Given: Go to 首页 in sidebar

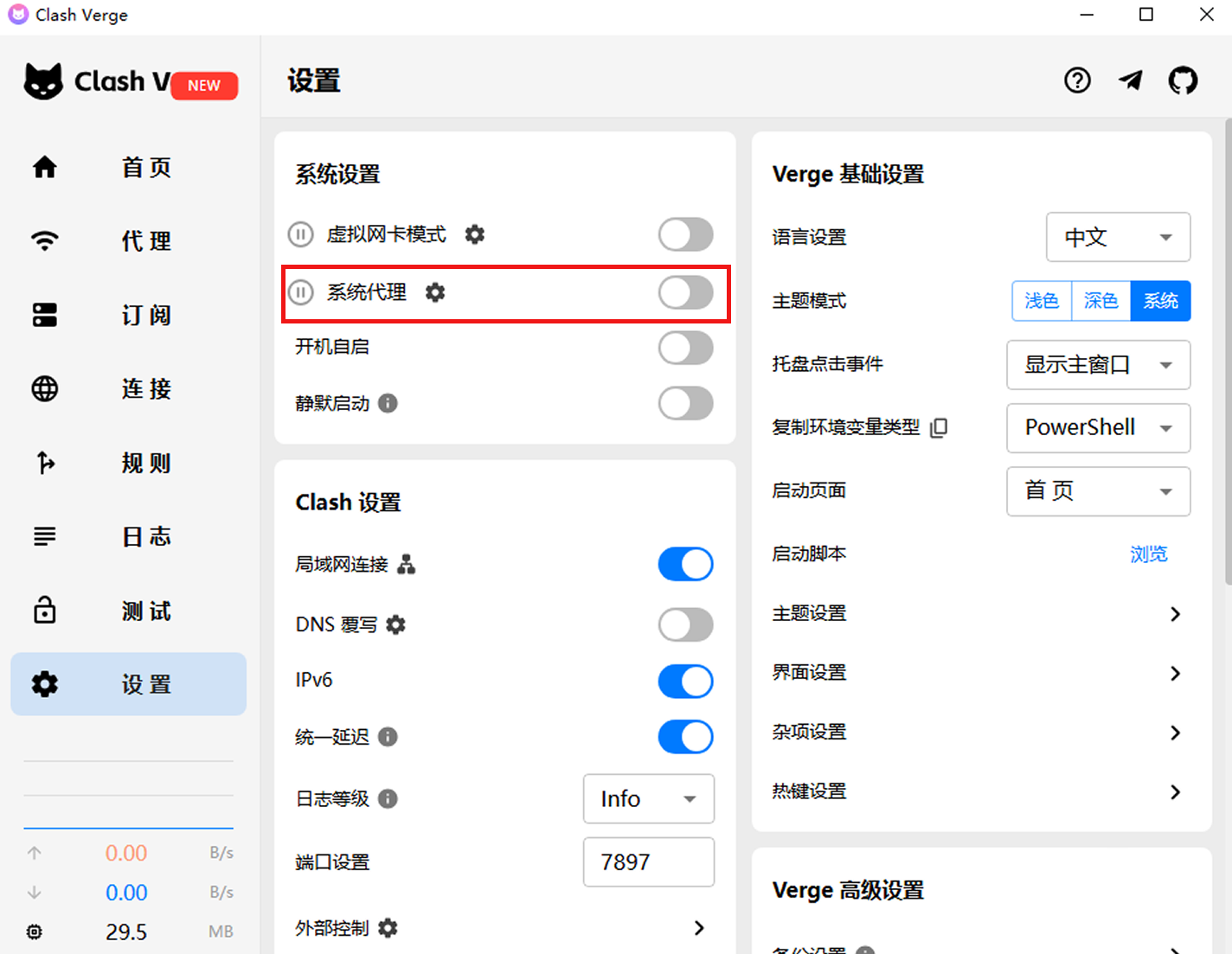Looking at the screenshot, I should (128, 167).
